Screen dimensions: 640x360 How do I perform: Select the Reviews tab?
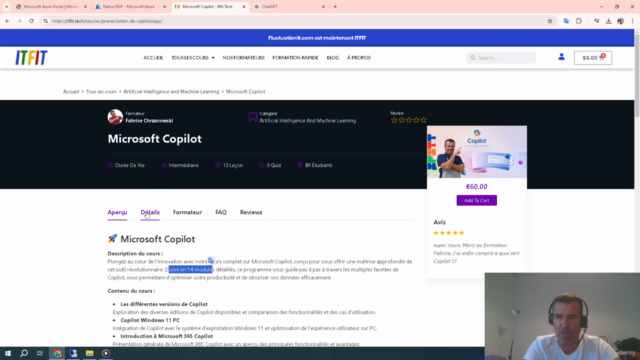(251, 212)
